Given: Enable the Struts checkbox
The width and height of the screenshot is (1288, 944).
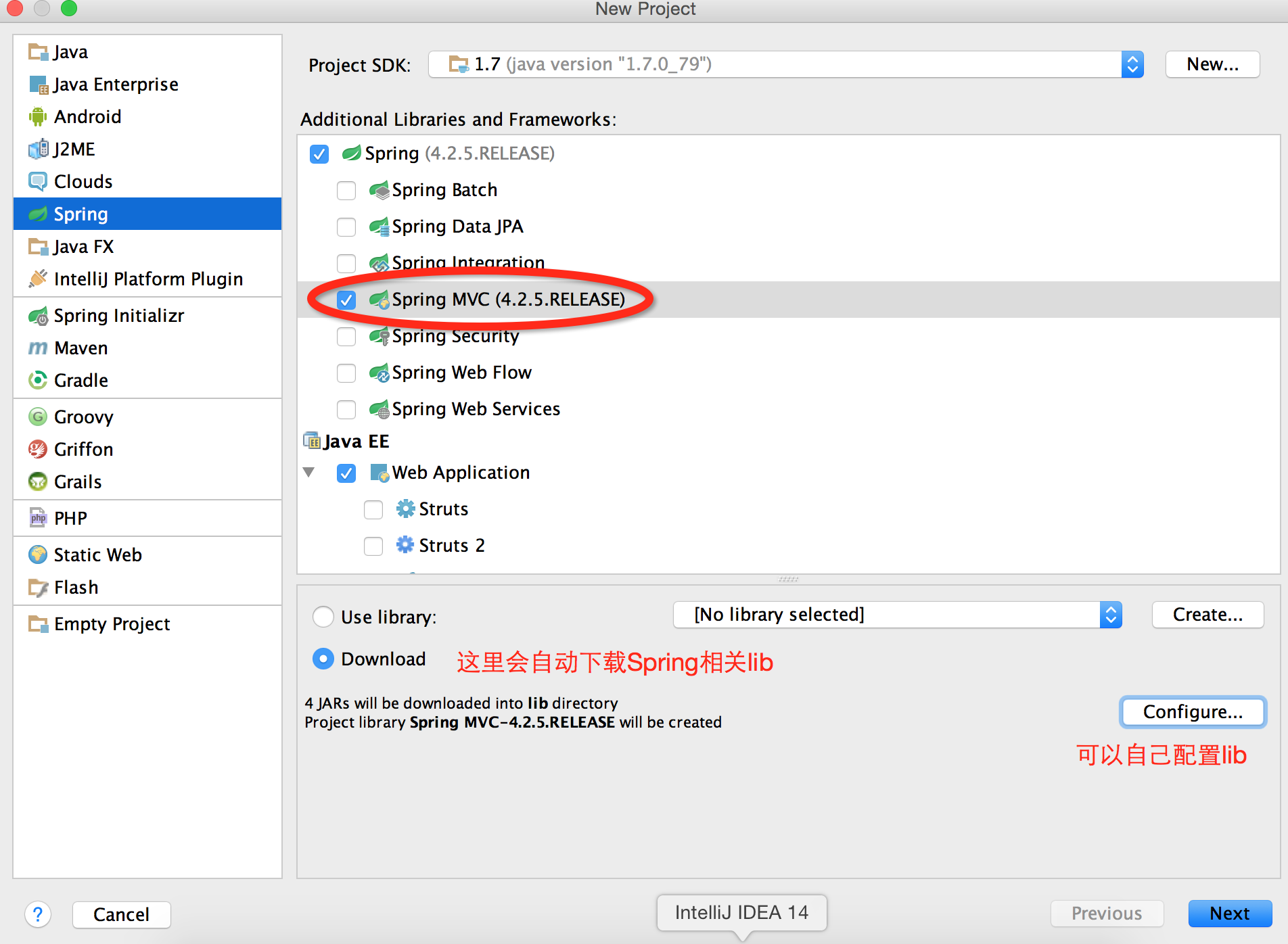Looking at the screenshot, I should tap(373, 510).
